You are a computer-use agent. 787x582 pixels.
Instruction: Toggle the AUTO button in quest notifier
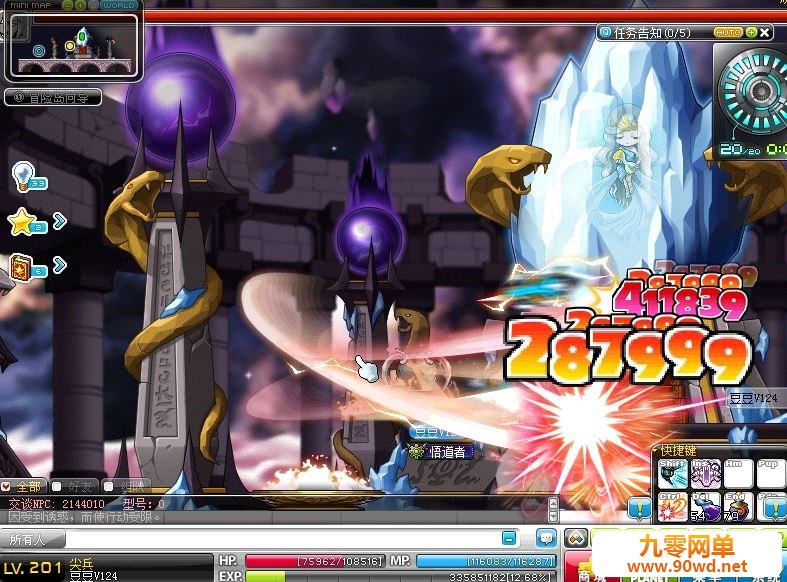click(728, 33)
